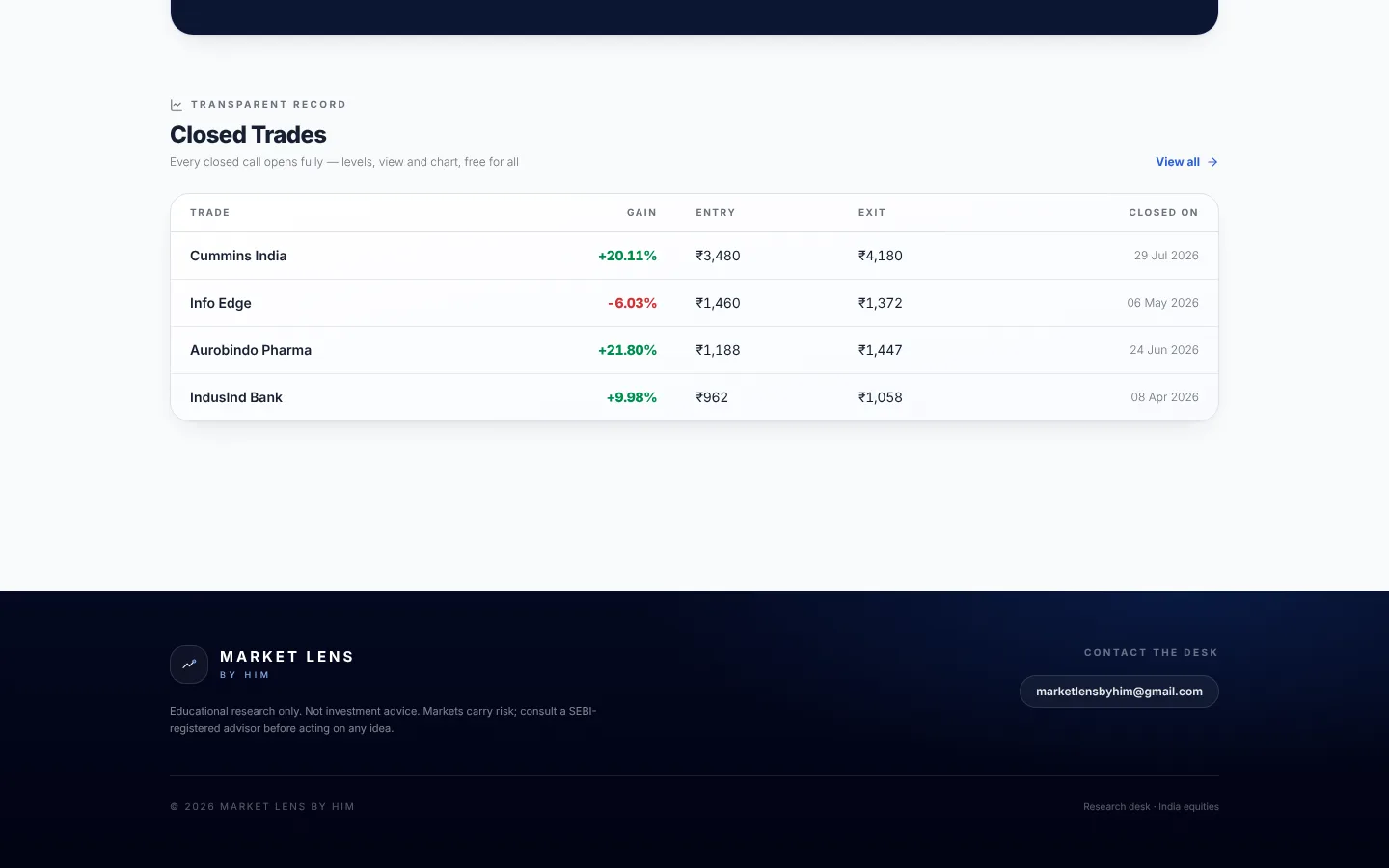Click the 29 Jul 2026 closed date
1389x868 pixels.
click(1166, 256)
